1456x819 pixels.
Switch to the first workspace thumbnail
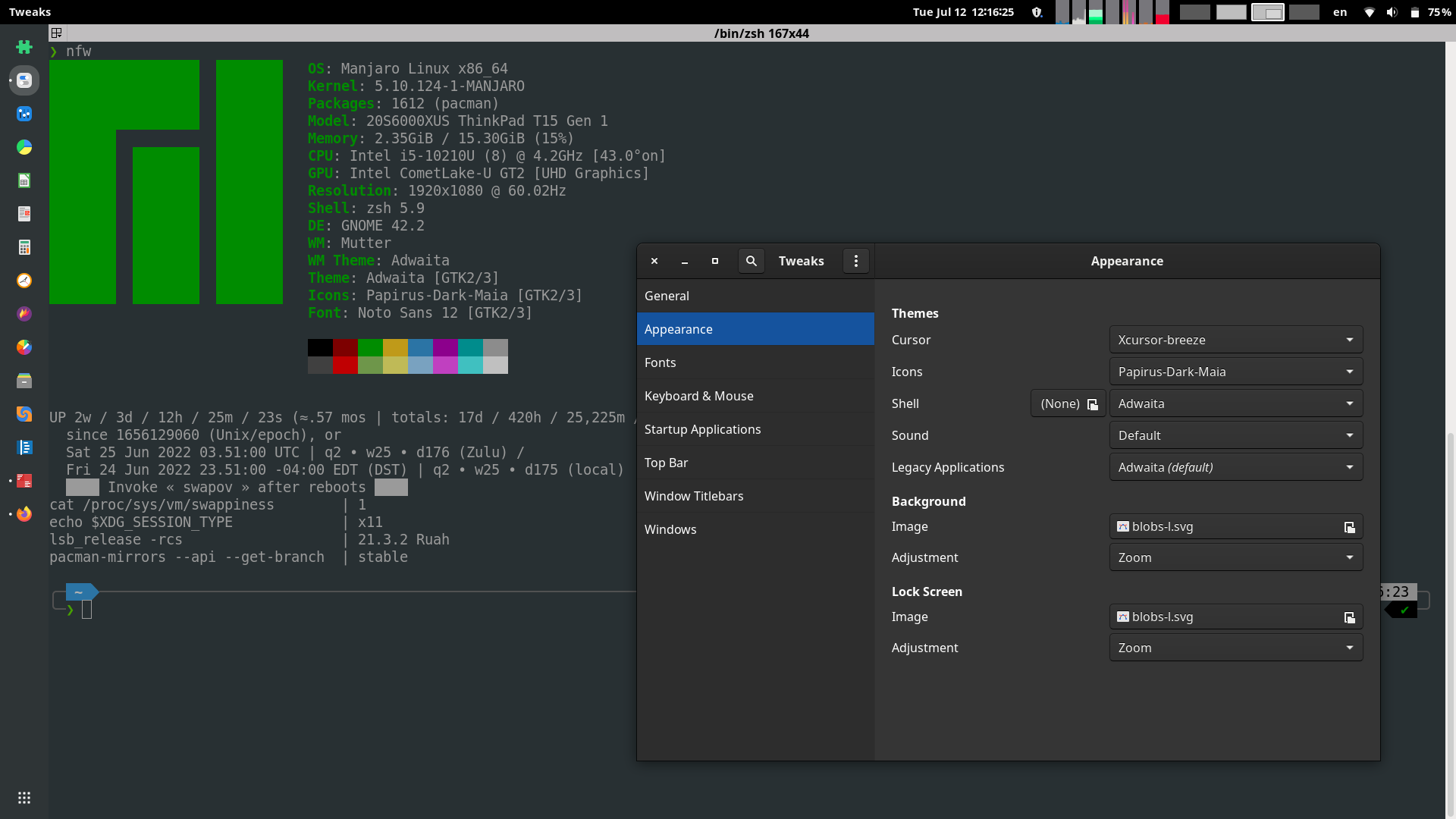pyautogui.click(x=1195, y=12)
